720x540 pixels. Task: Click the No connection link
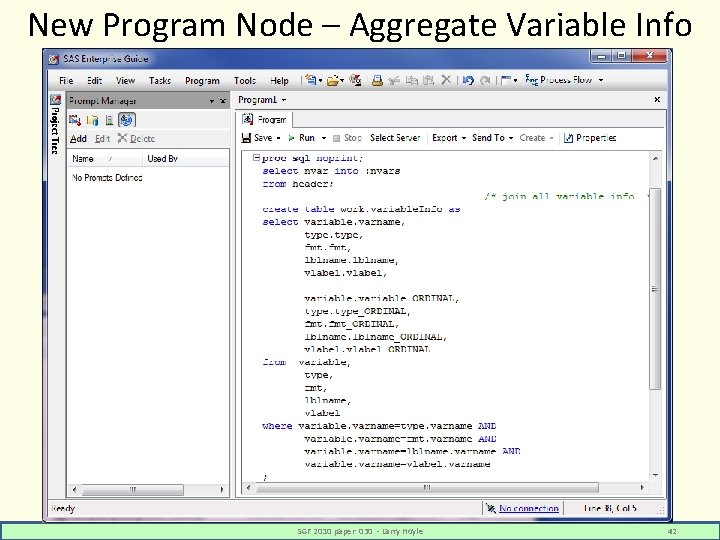point(529,508)
